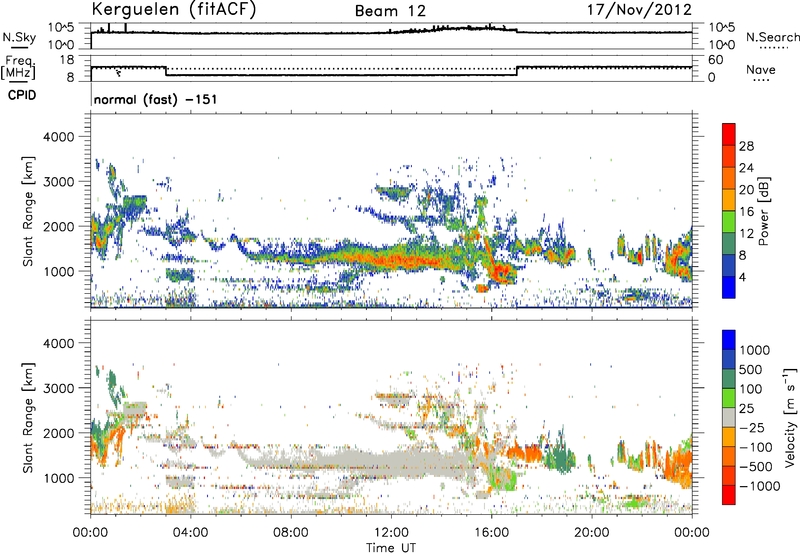This screenshot has width=800, height=554.
Task: Click the 3000 tick on the power panel
Action: pyautogui.click(x=58, y=182)
